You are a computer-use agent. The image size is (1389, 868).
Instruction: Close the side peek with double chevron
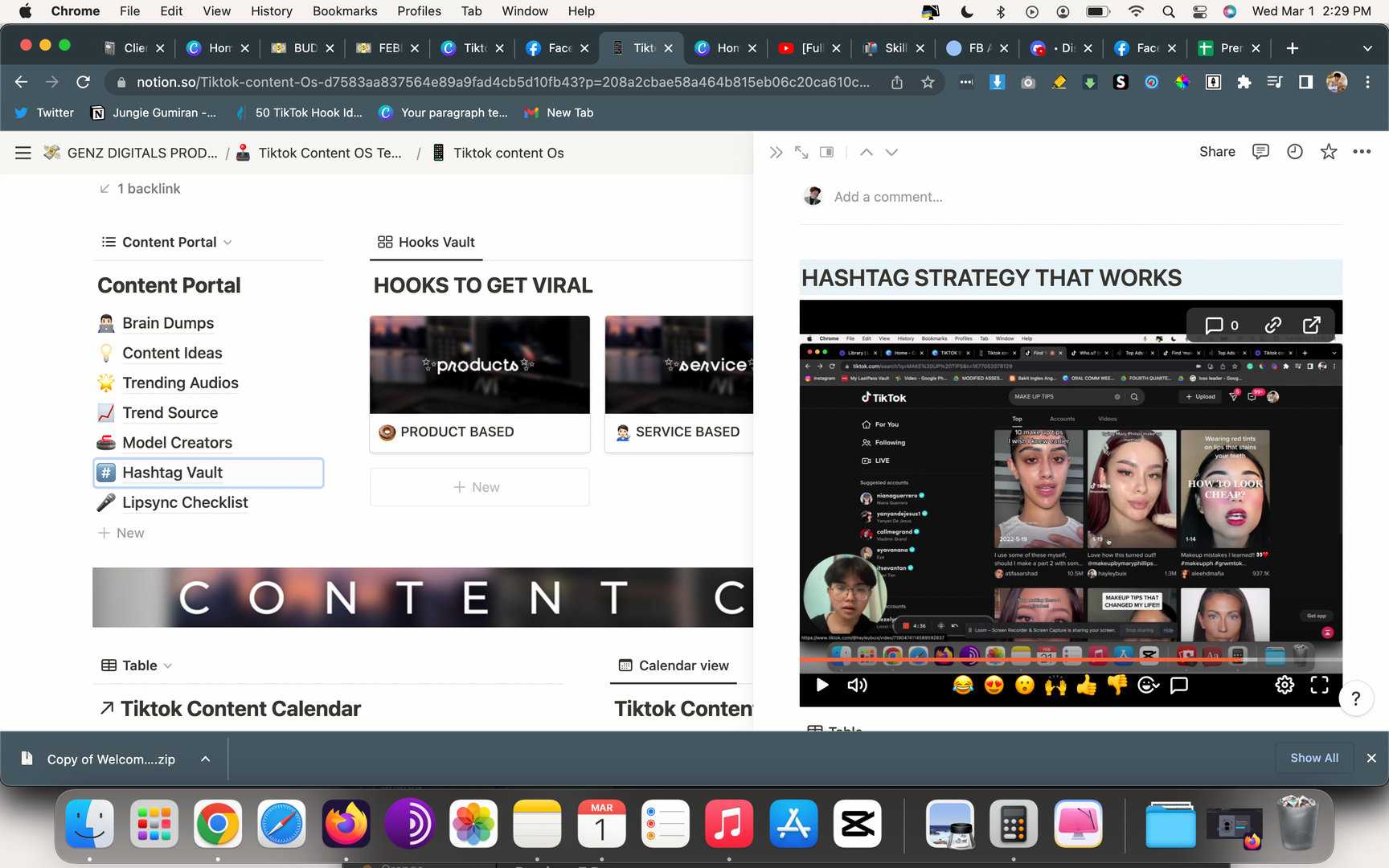point(776,152)
